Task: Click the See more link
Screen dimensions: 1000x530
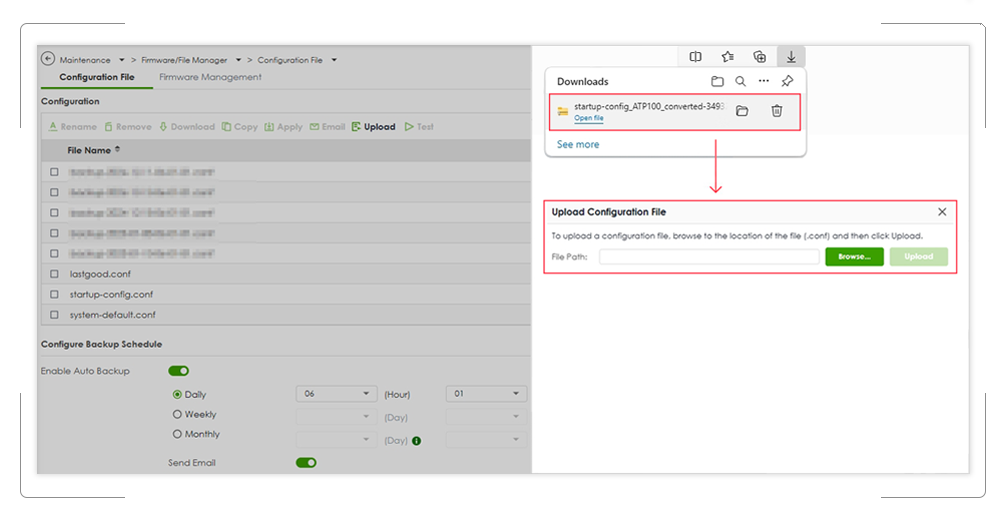Action: [578, 144]
